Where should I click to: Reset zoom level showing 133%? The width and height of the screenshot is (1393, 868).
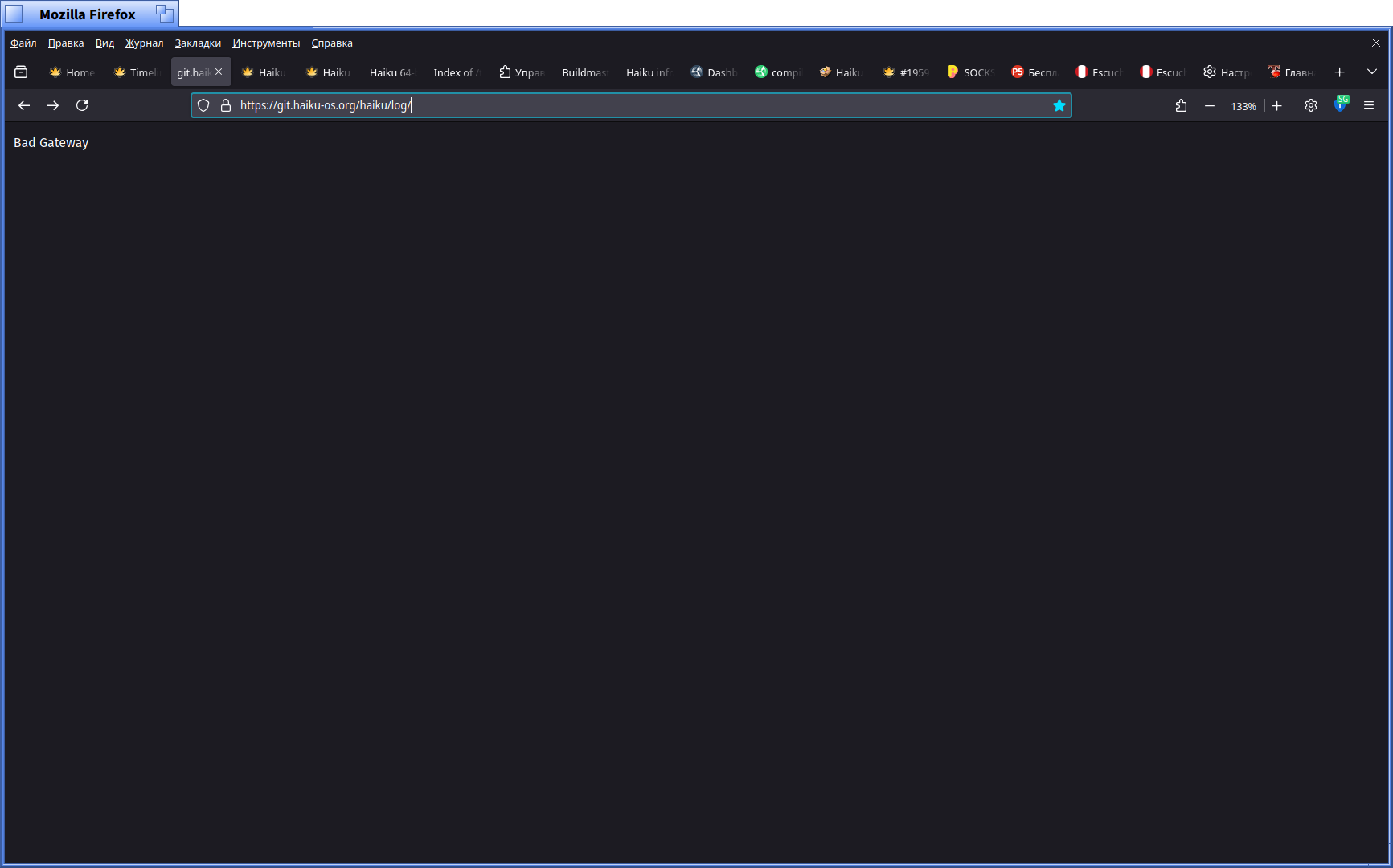(x=1243, y=106)
